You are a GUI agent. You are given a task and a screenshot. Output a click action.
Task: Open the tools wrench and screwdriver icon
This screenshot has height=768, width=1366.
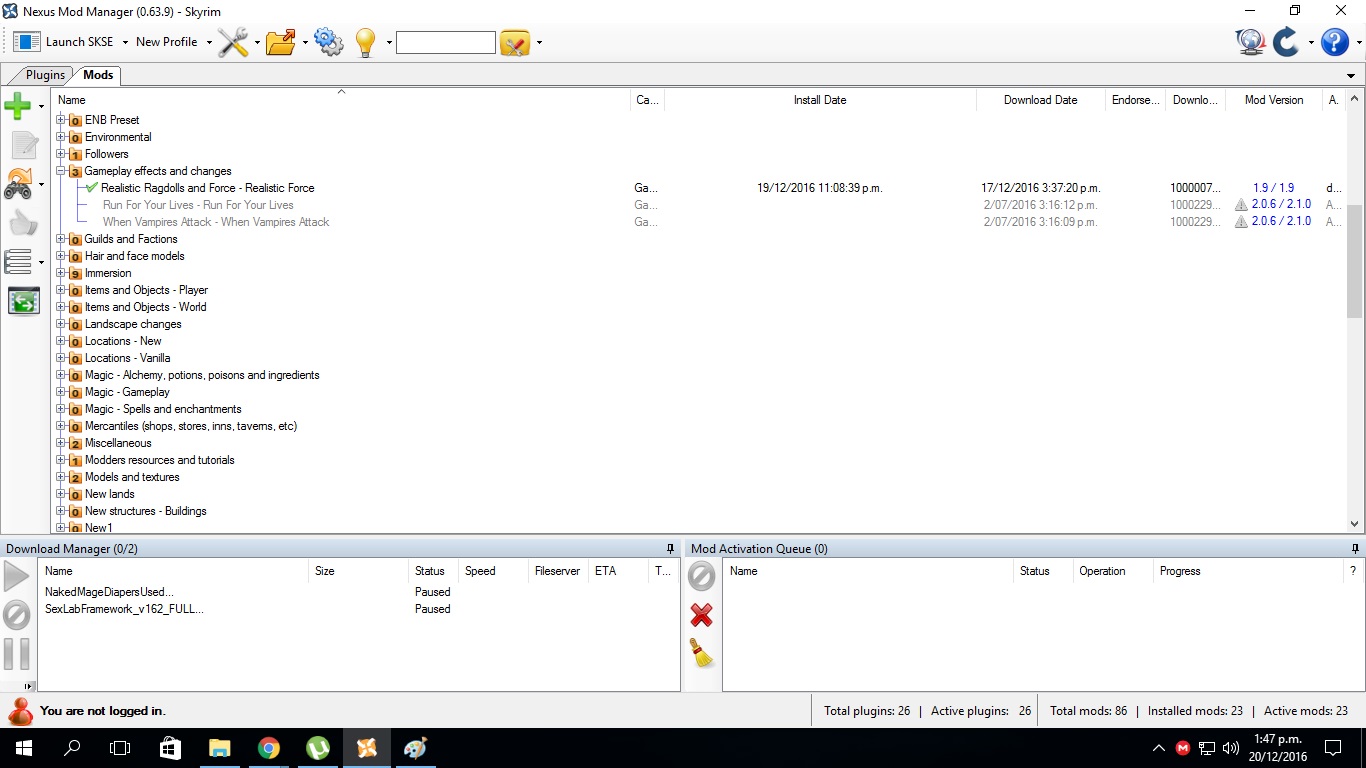pos(233,42)
